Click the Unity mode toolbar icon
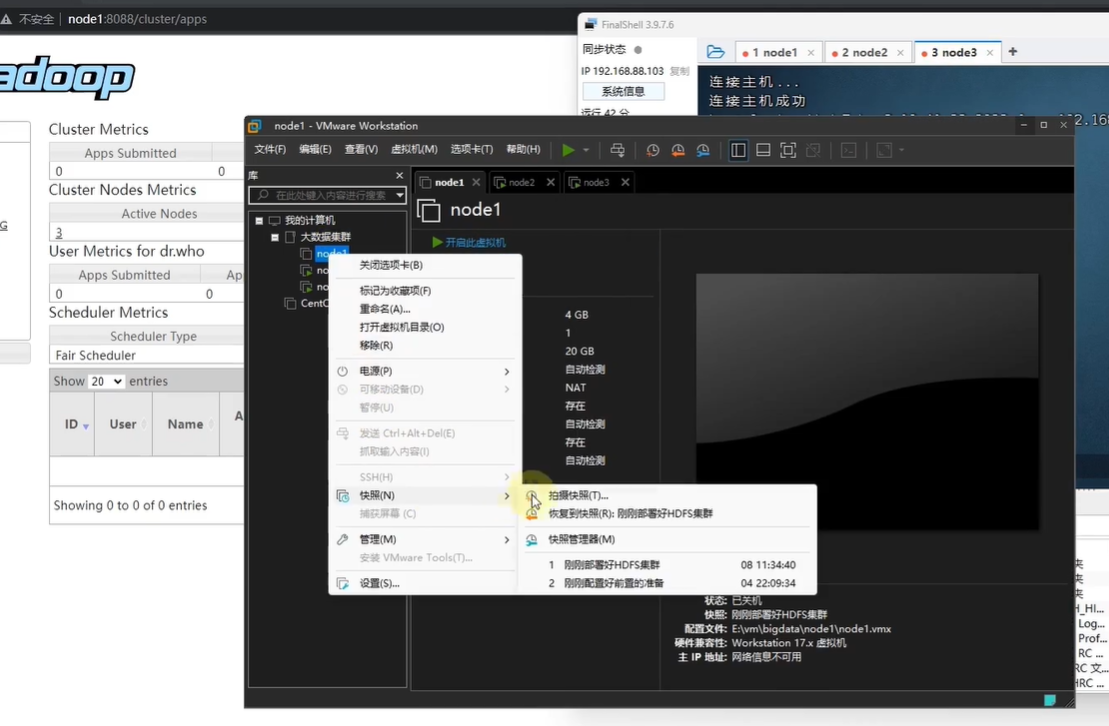The width and height of the screenshot is (1109, 726). [813, 150]
